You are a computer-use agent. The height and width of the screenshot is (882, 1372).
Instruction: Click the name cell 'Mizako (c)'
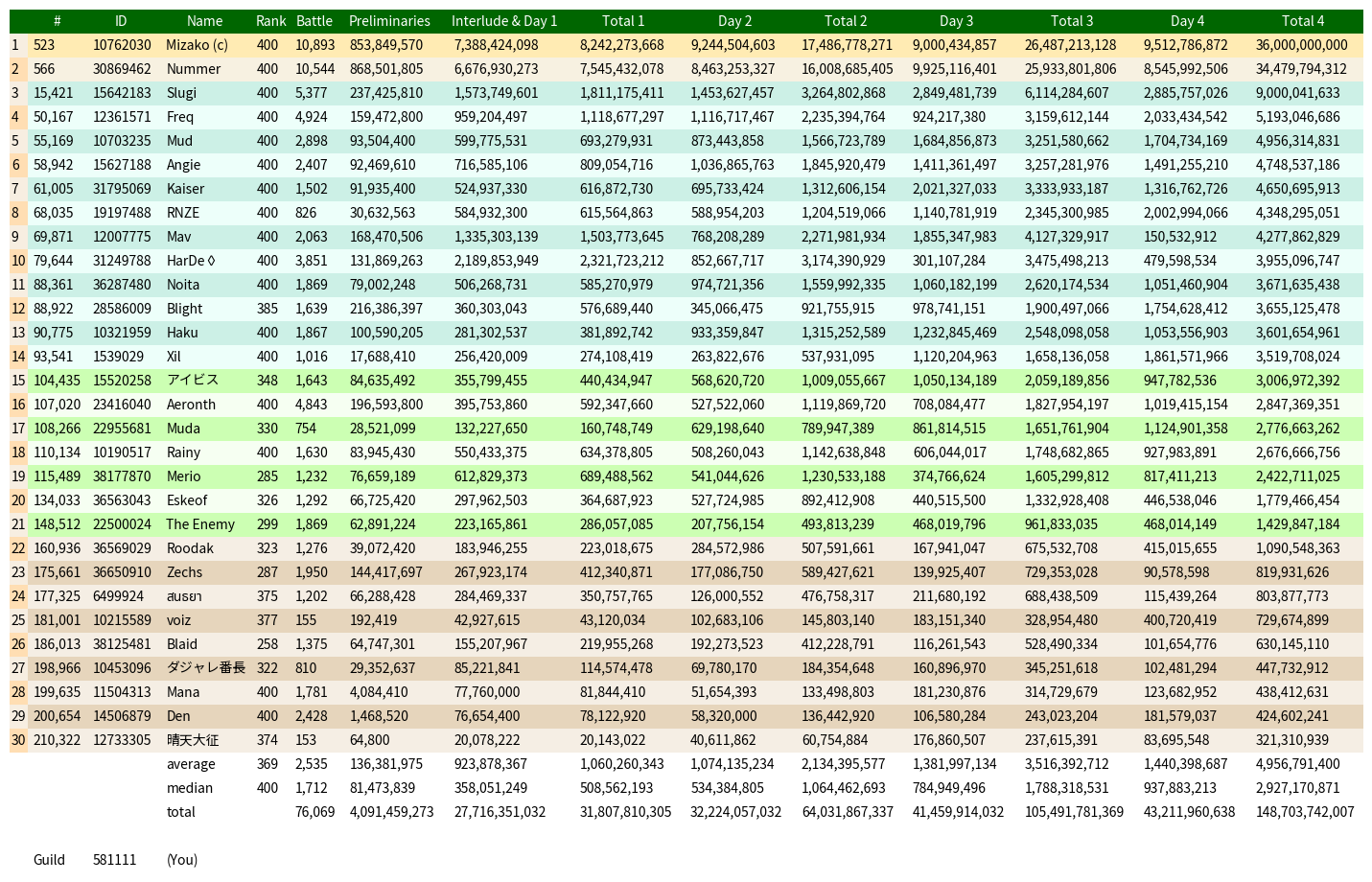pos(198,45)
